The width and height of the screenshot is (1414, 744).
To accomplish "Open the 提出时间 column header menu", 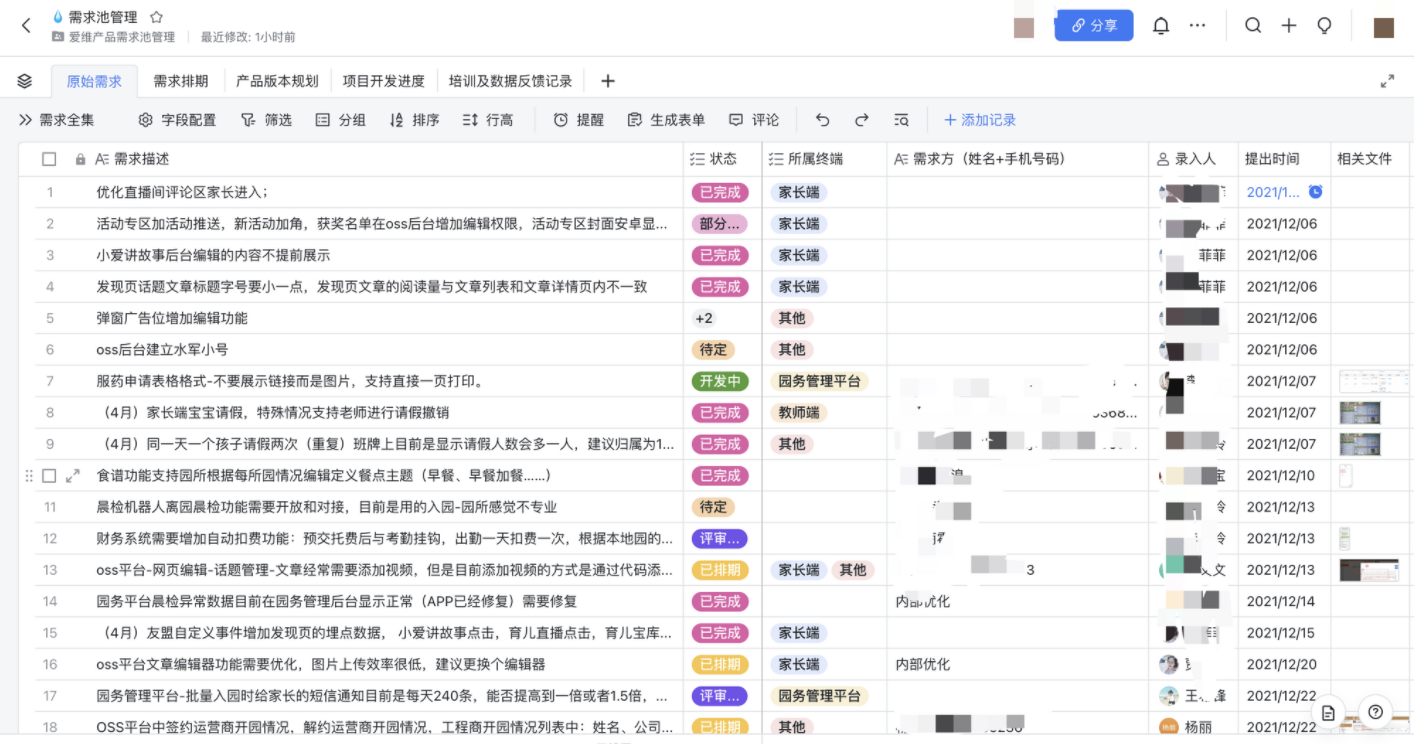I will [1284, 159].
